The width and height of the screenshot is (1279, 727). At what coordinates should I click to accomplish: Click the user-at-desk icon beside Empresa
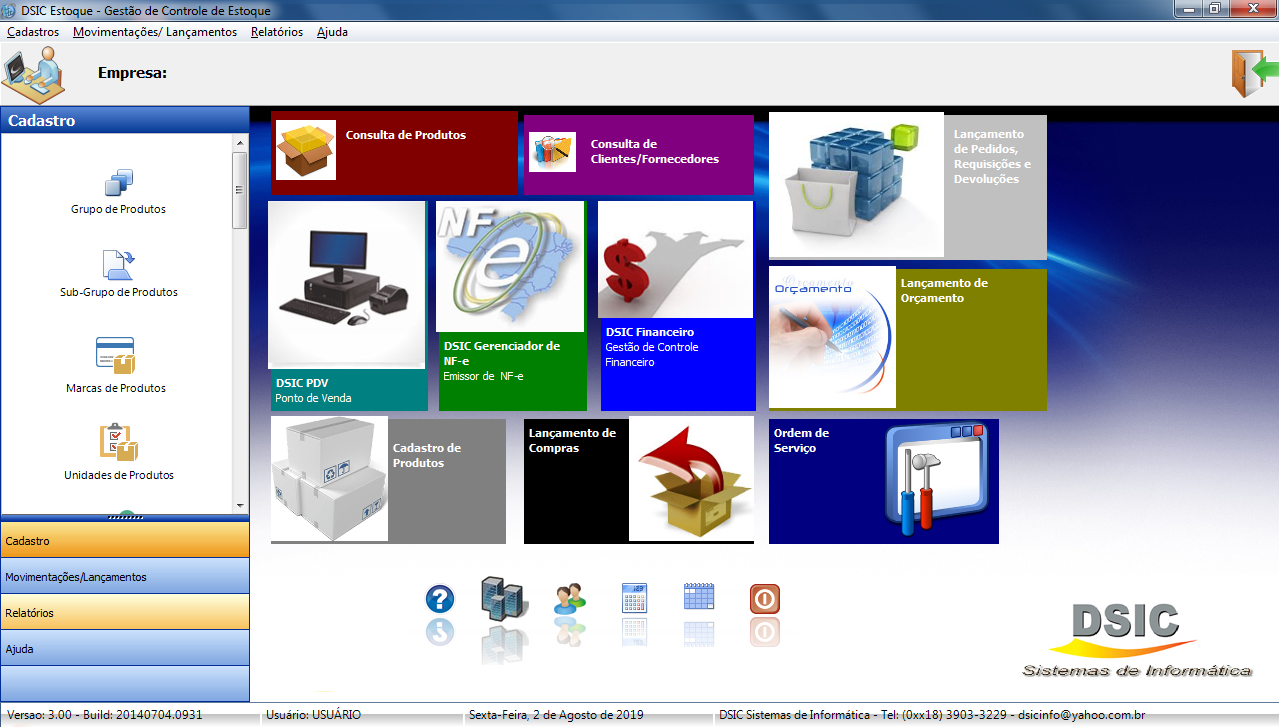coord(32,73)
